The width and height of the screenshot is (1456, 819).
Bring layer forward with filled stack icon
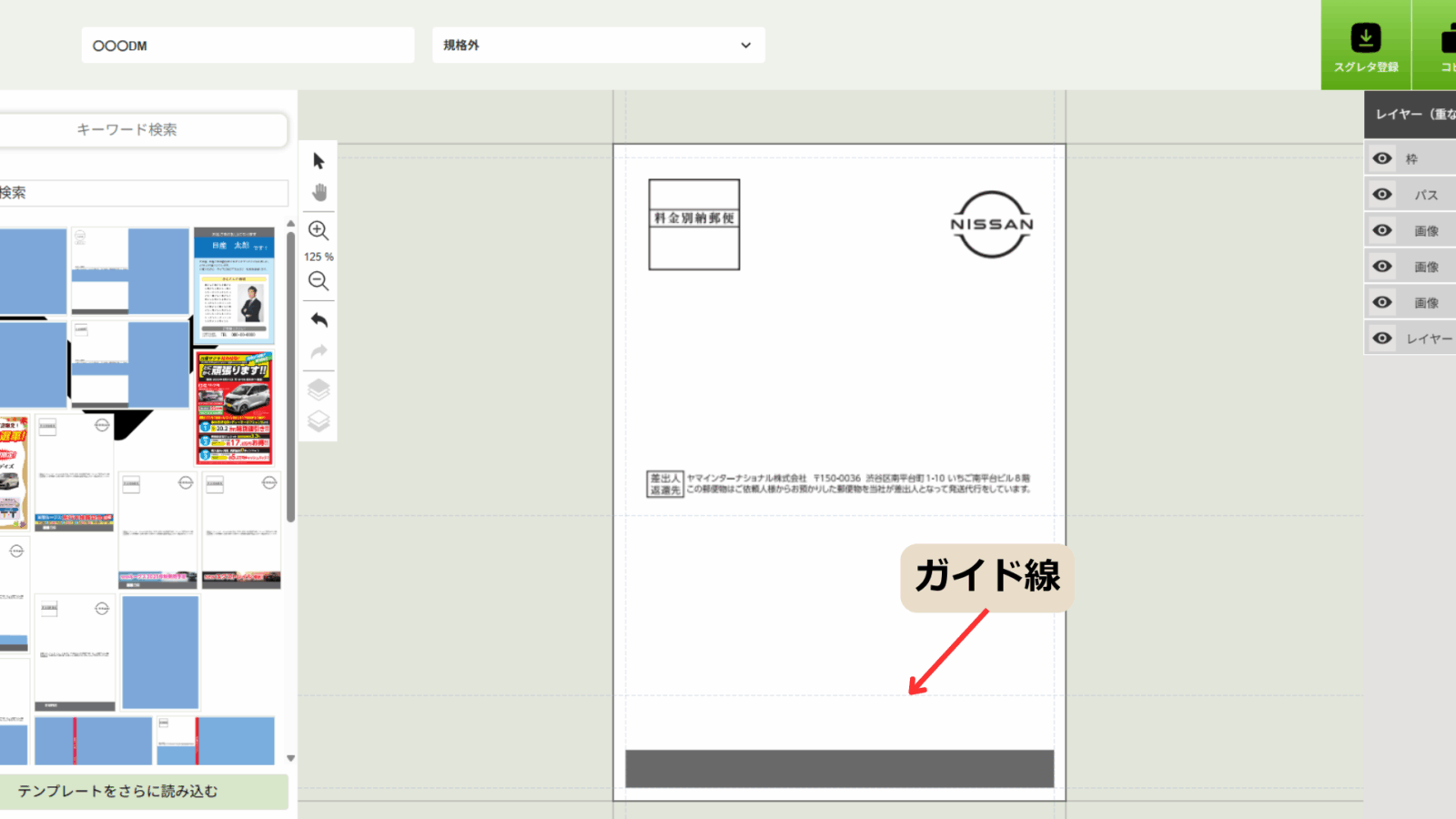coord(318,389)
